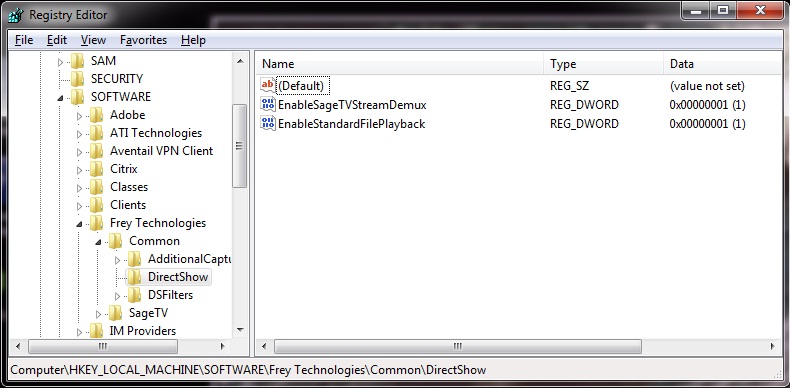Viewport: 790px width, 390px height.
Task: Expand the SageTV key
Action: click(x=98, y=314)
